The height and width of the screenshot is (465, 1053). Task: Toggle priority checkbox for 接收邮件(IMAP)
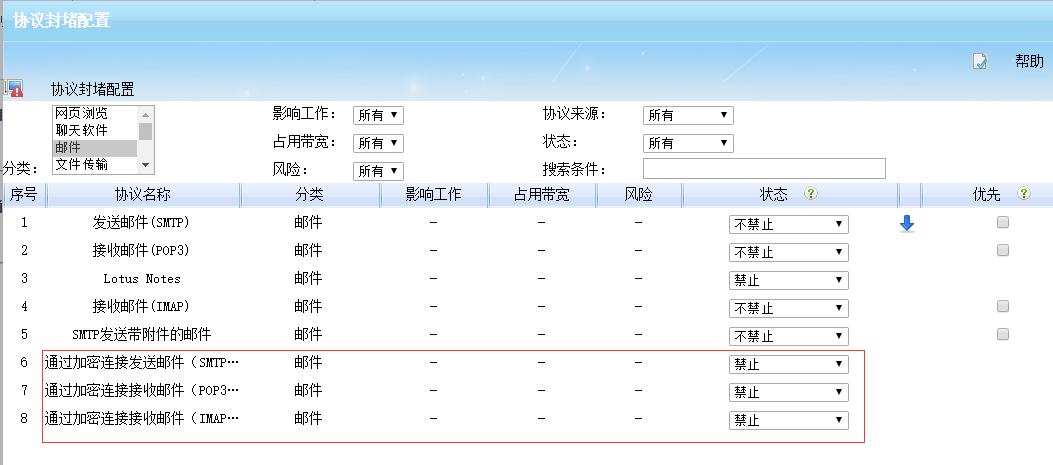[x=1003, y=306]
